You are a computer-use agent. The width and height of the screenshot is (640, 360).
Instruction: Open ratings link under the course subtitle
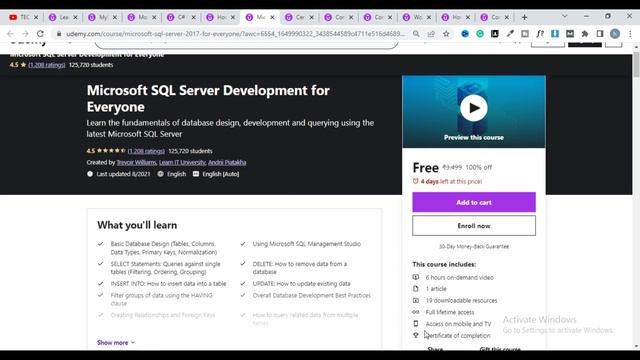click(146, 151)
